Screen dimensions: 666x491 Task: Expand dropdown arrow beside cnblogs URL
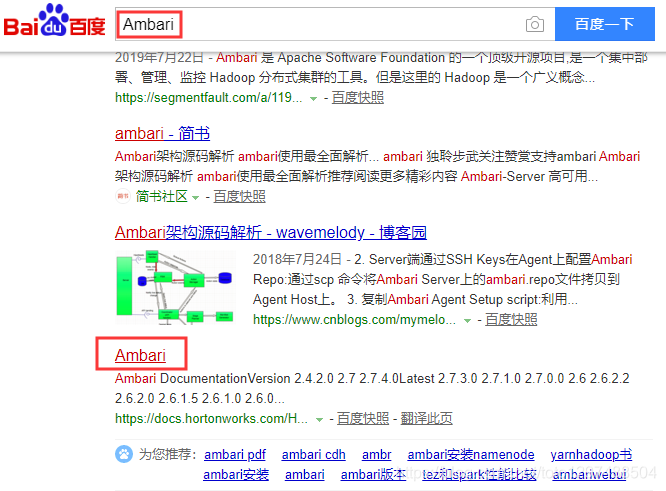point(467,321)
